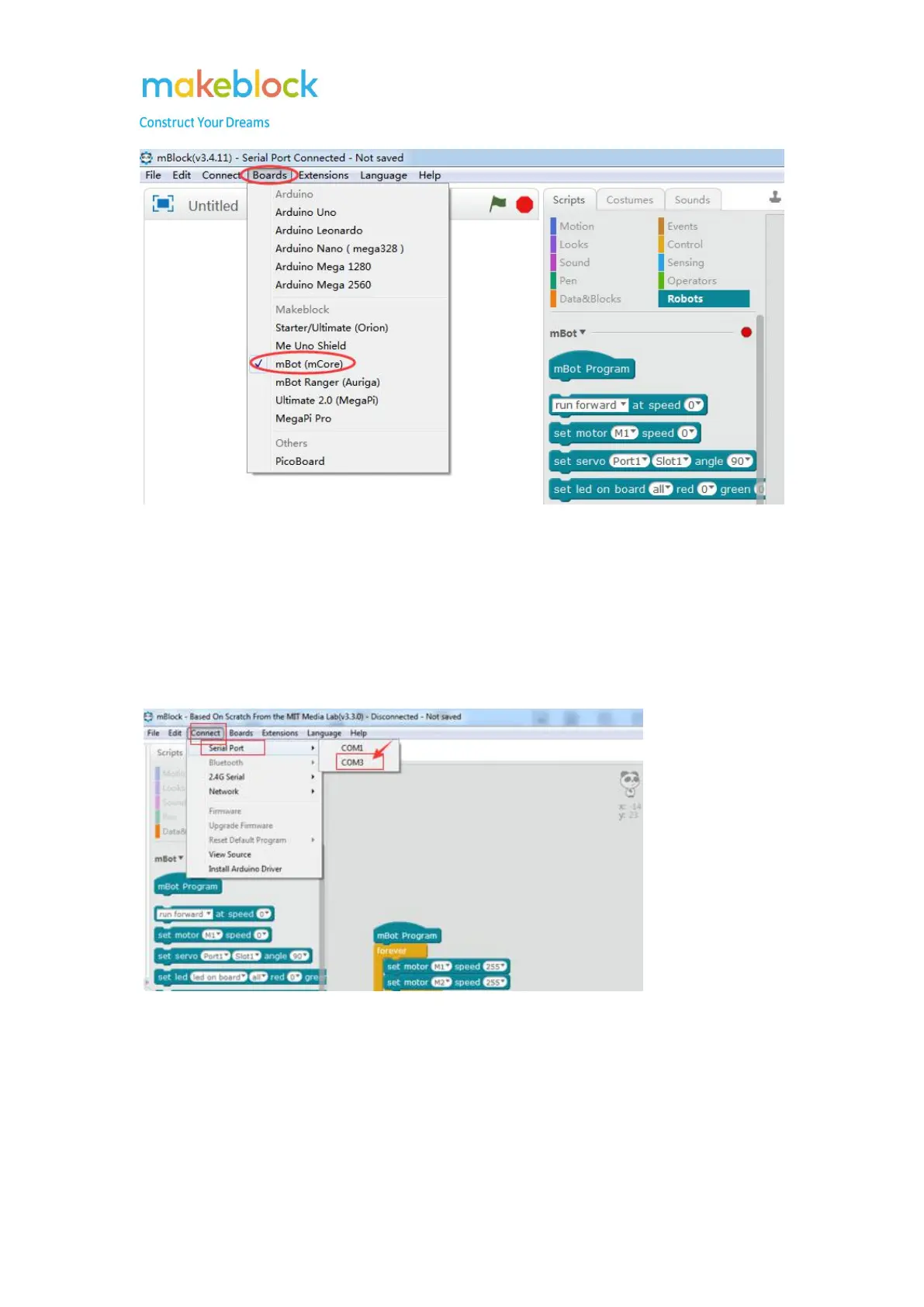This screenshot has height=1307, width=924.
Task: Open the led all dropdown in v3.4.11
Action: 661,489
